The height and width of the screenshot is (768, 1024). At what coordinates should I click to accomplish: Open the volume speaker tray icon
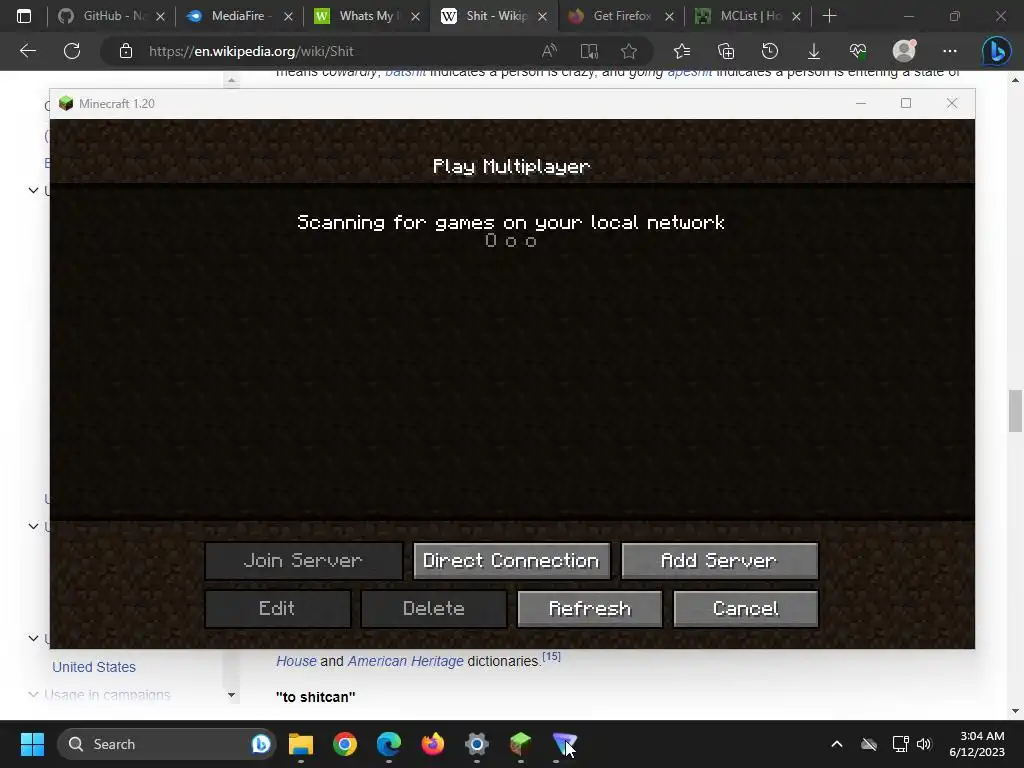coord(923,744)
